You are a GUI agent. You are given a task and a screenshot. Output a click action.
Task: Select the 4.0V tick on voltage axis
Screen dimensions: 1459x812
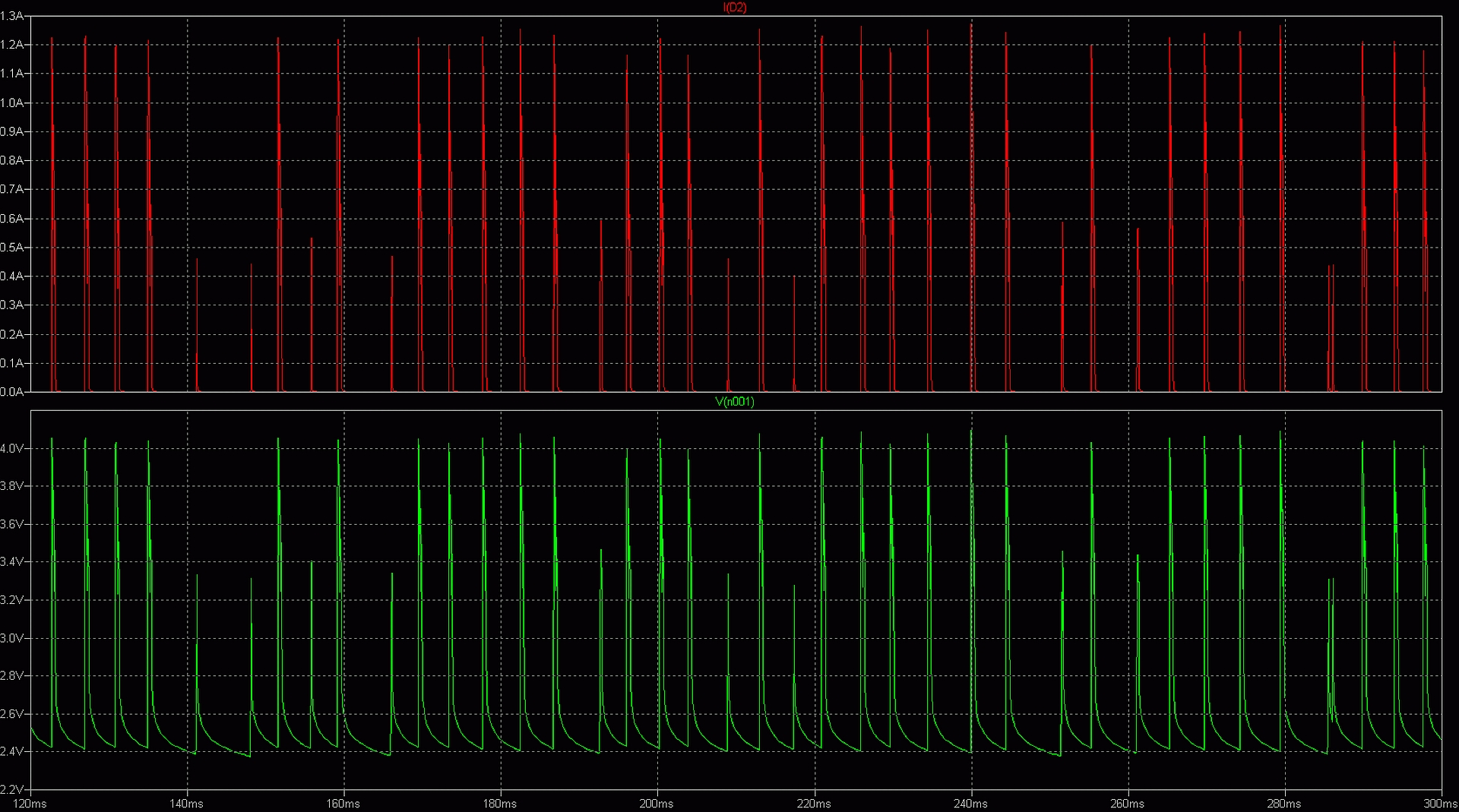(11, 449)
